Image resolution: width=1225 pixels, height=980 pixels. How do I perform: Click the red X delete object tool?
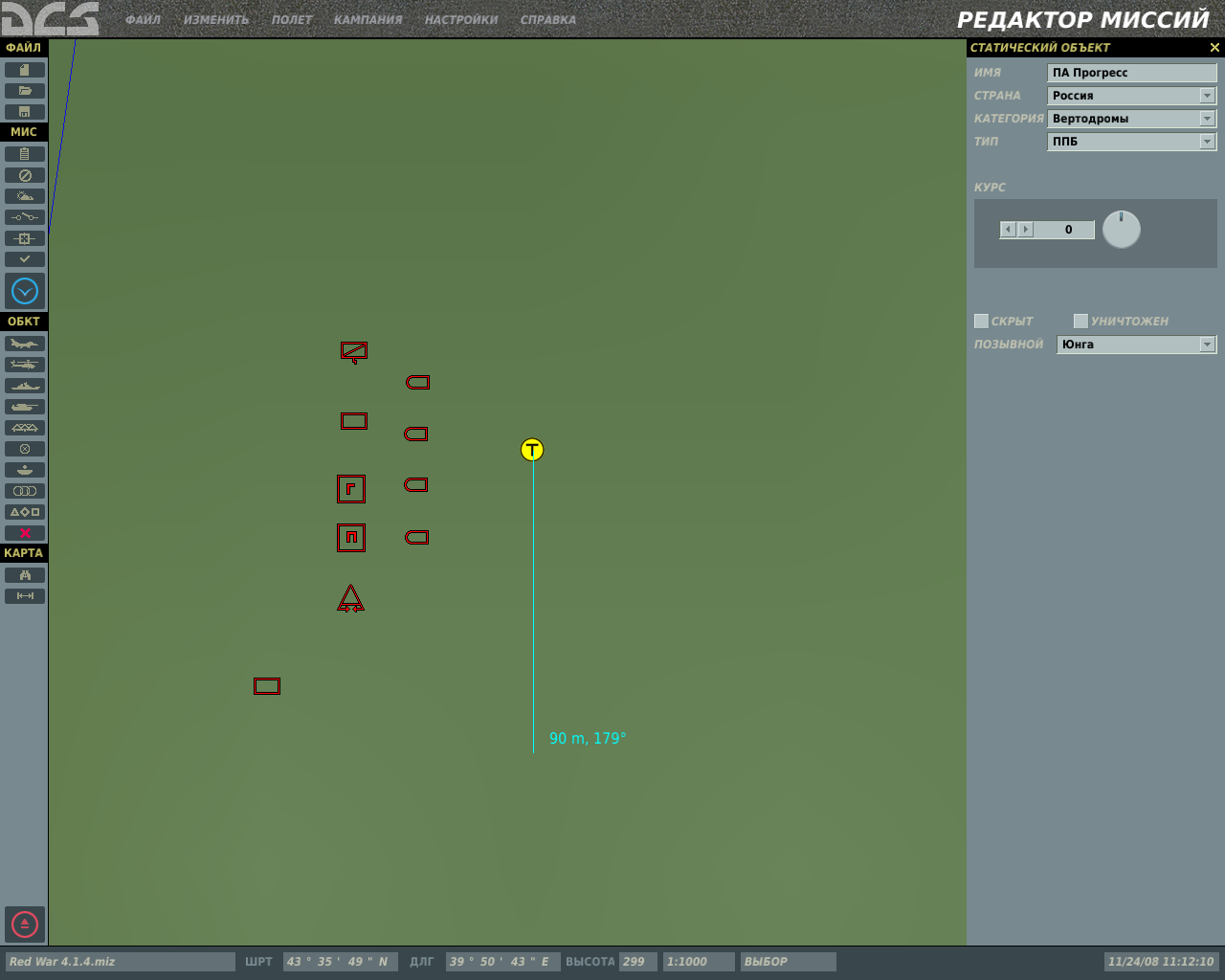(25, 533)
